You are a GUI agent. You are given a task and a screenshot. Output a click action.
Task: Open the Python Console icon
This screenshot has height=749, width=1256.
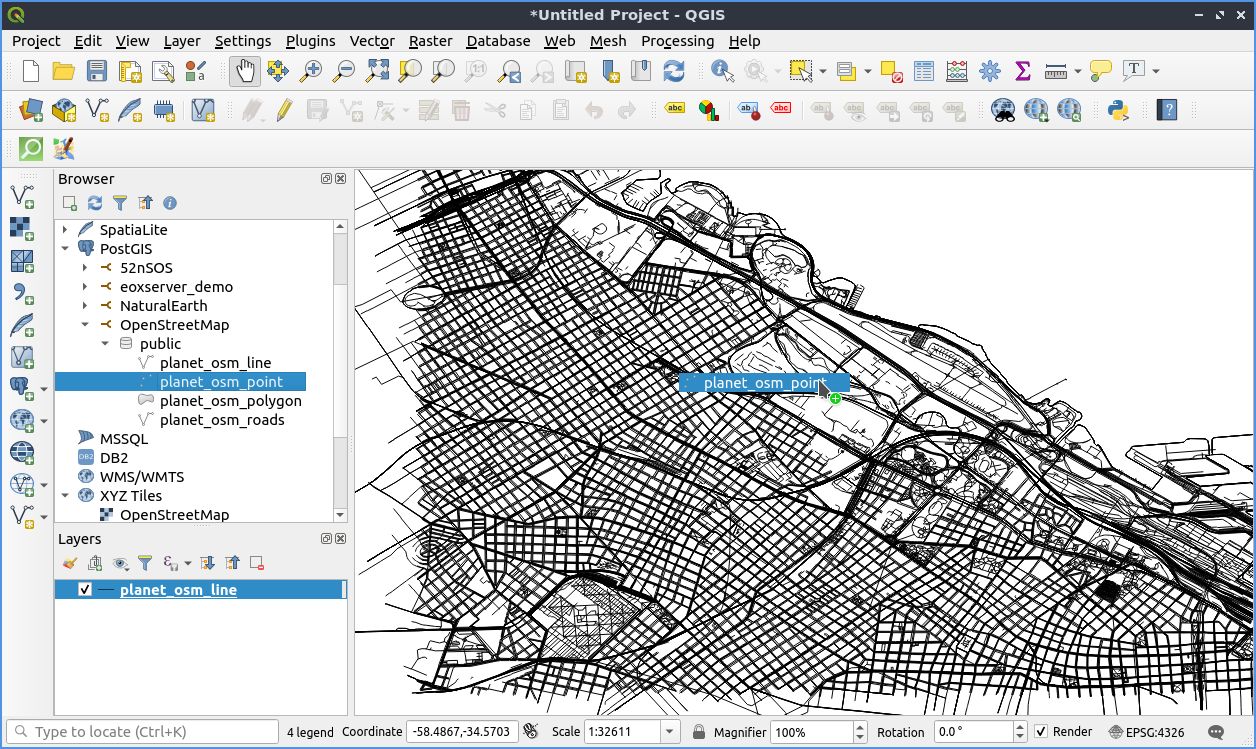(1118, 109)
